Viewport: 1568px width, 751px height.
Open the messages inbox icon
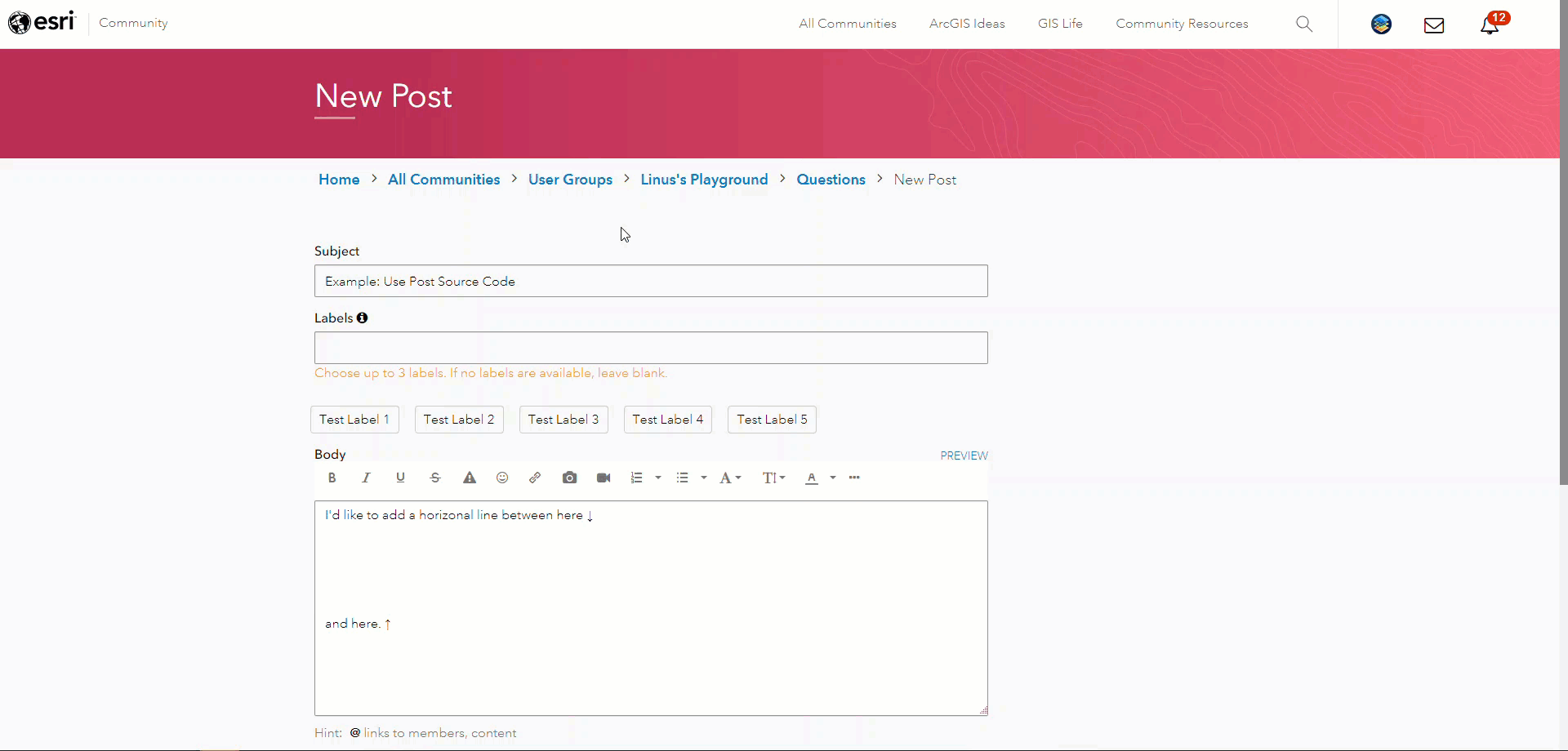pos(1434,24)
